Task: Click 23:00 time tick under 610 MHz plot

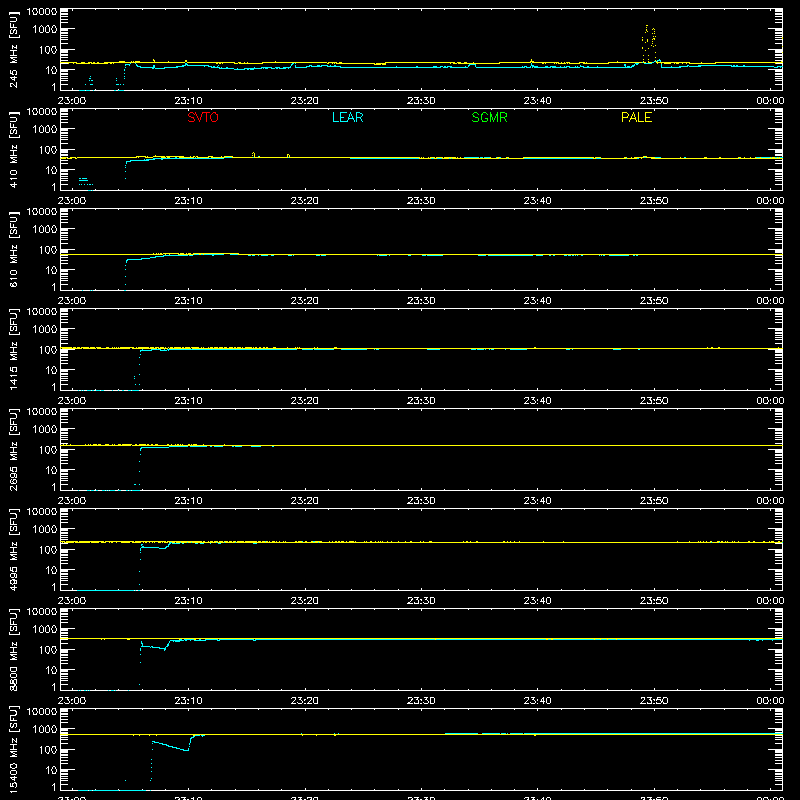Action: tap(72, 301)
